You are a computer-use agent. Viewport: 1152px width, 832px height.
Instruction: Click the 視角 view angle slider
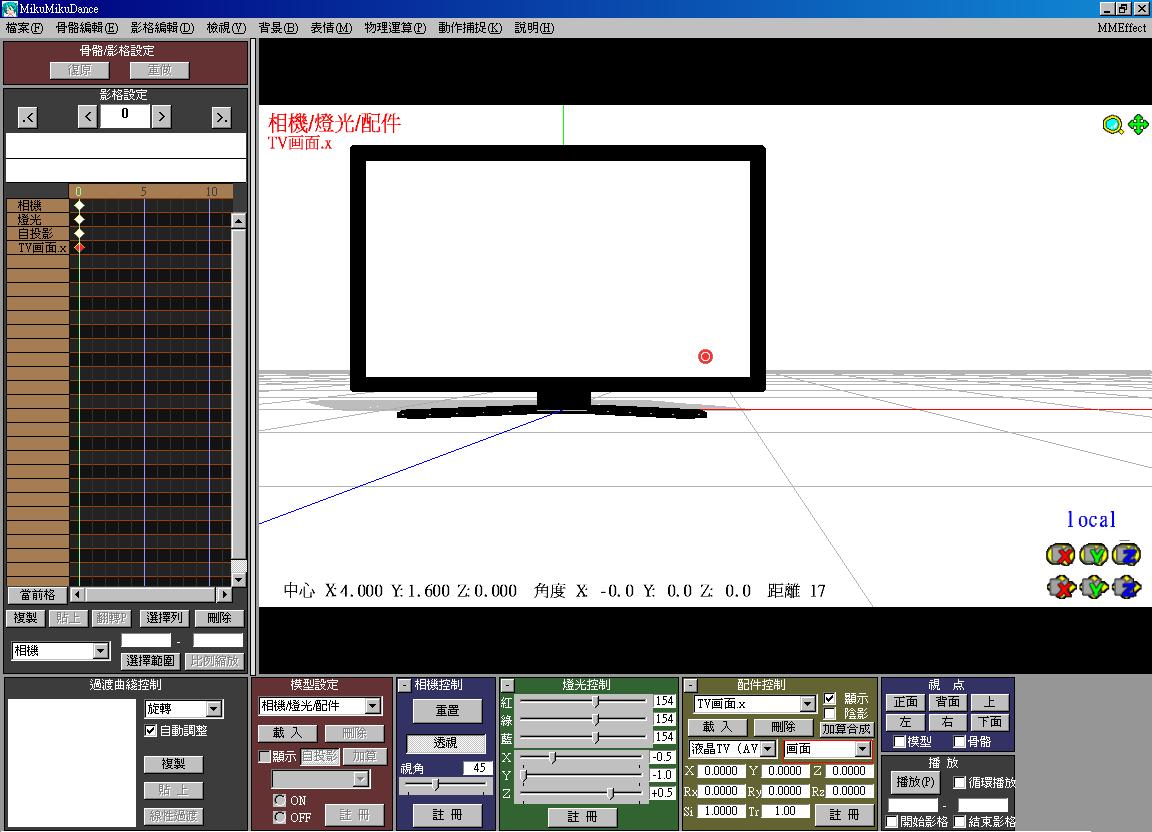(444, 785)
